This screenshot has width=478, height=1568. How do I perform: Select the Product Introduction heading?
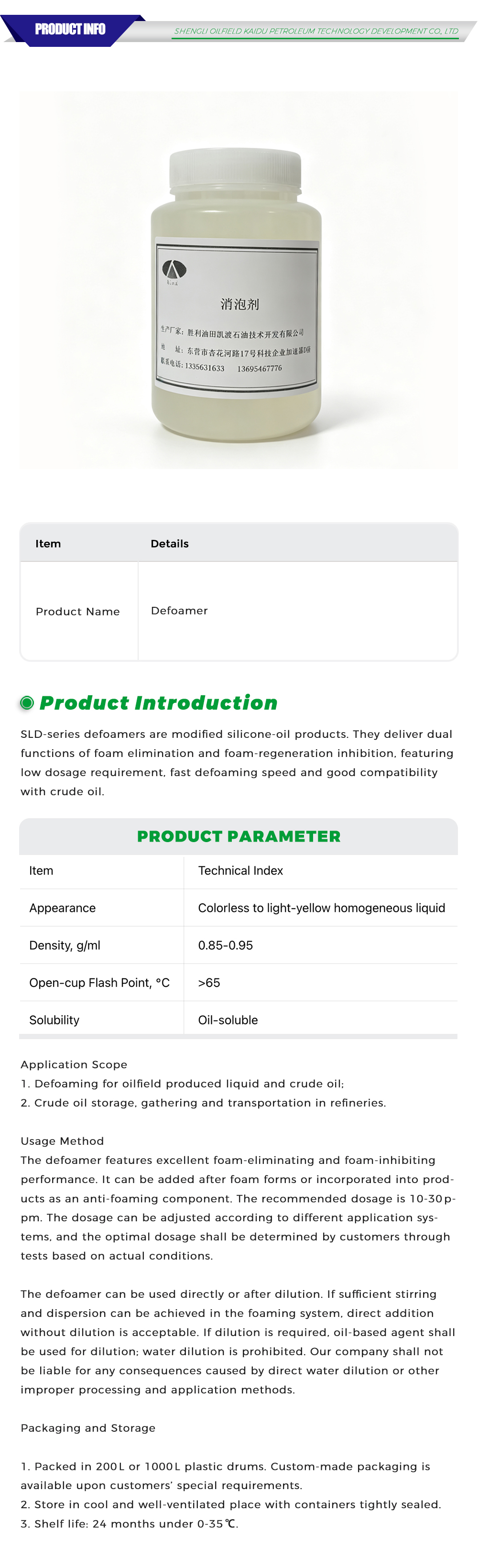(158, 703)
